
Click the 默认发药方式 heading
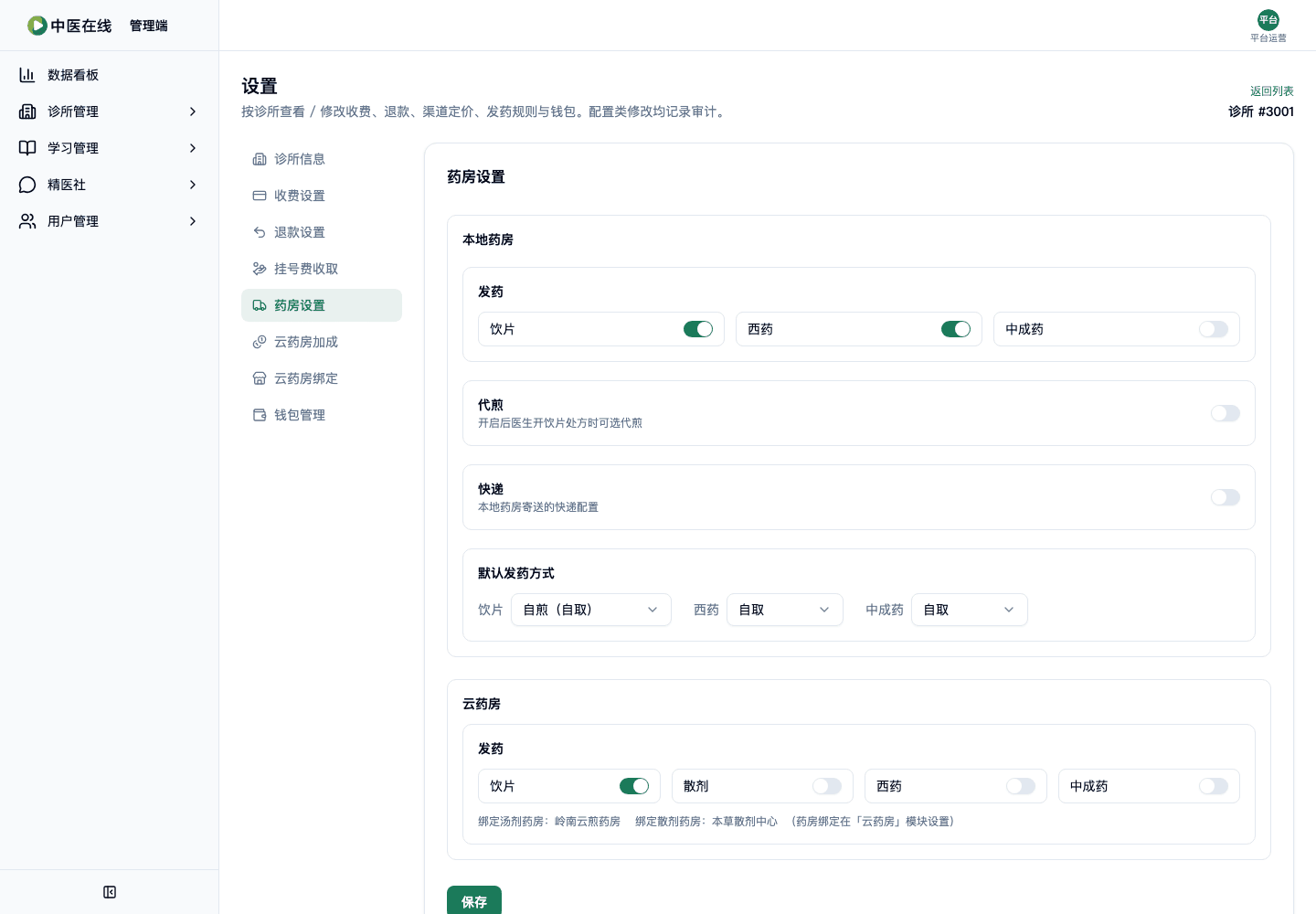(x=516, y=573)
